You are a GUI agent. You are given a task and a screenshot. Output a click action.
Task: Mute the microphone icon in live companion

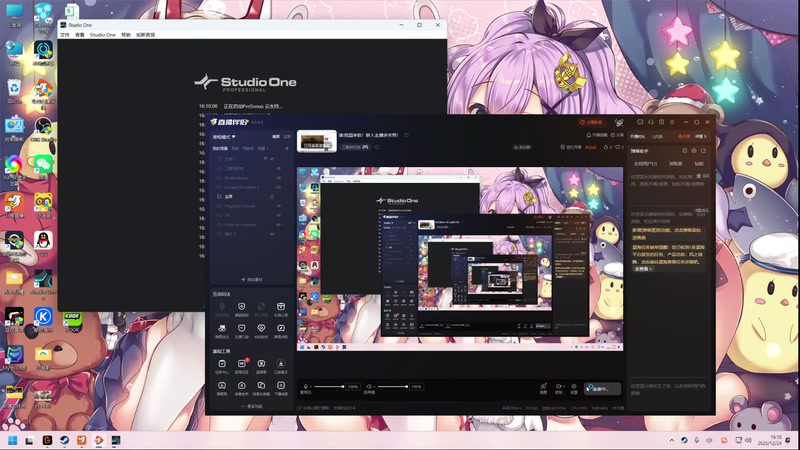click(305, 387)
